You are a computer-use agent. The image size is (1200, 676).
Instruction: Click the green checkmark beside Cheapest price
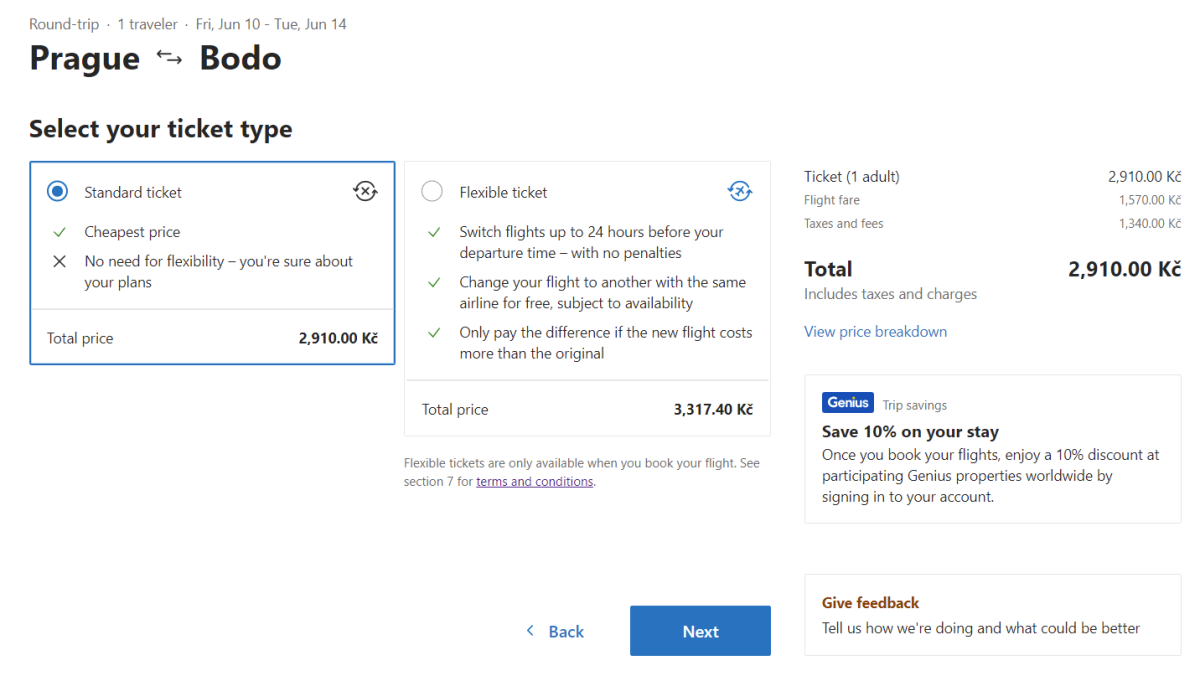point(60,232)
